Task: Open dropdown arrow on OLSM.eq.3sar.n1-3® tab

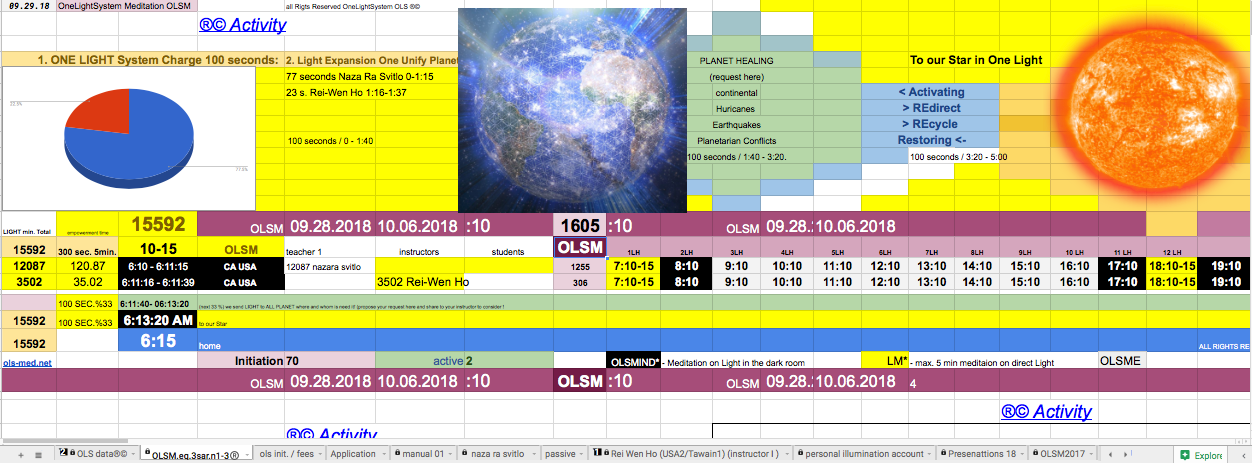Action: [x=245, y=454]
